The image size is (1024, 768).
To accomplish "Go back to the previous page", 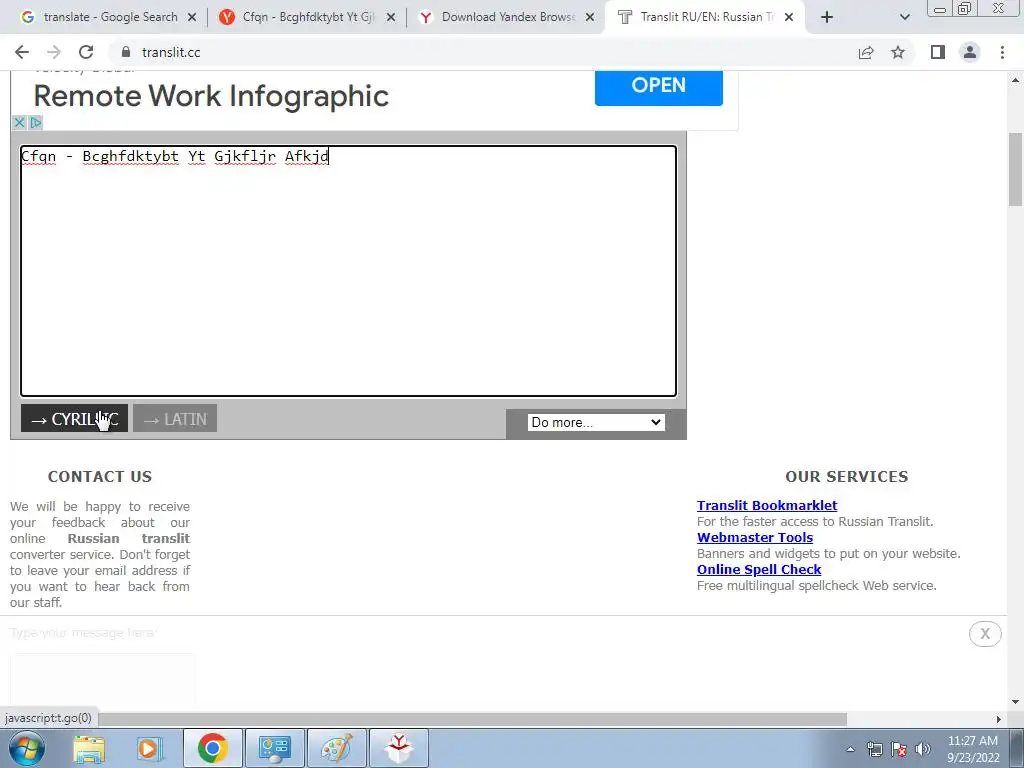I will [x=22, y=52].
